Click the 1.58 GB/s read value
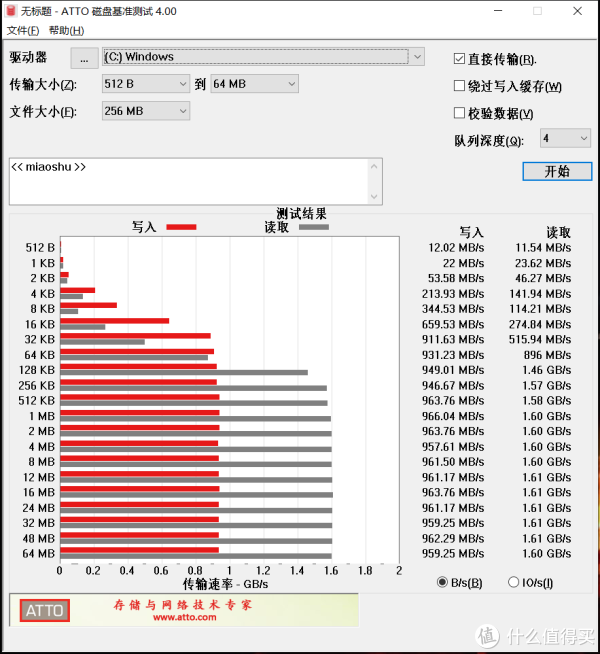The image size is (600, 654). click(547, 400)
